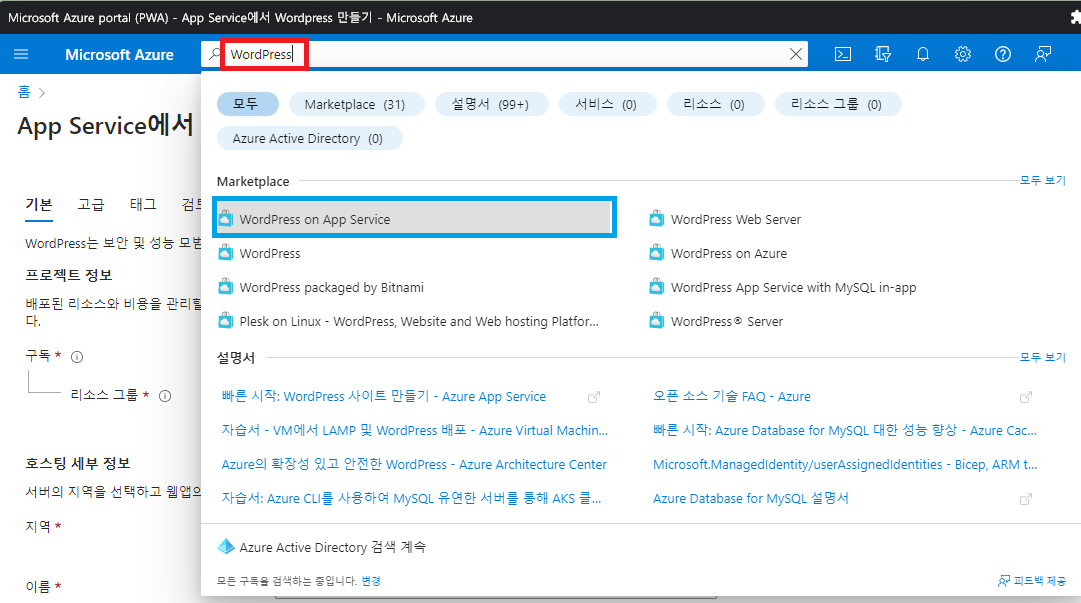Open Azure의 확장성 있고 안전한 WordPress article
Image resolution: width=1081 pixels, height=603 pixels.
click(x=414, y=464)
